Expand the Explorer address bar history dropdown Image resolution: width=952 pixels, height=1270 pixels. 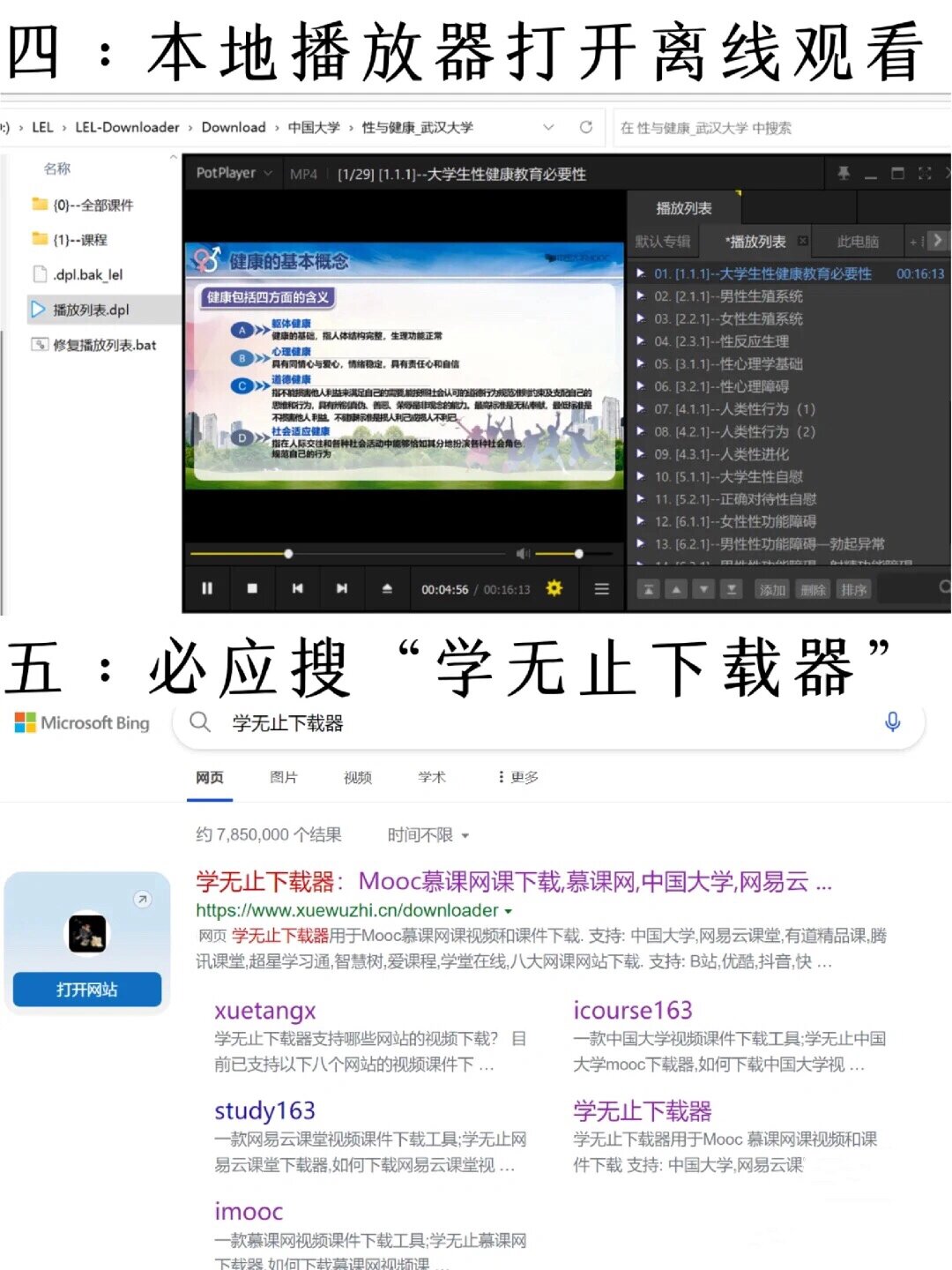pyautogui.click(x=548, y=127)
